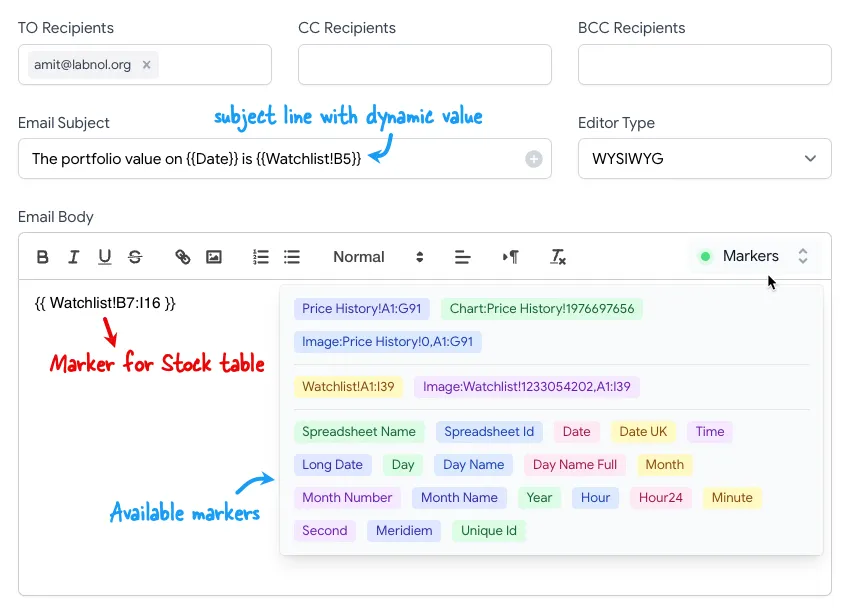This screenshot has height=614, width=848.
Task: Apply strikethrough formatting to text
Action: coord(135,257)
